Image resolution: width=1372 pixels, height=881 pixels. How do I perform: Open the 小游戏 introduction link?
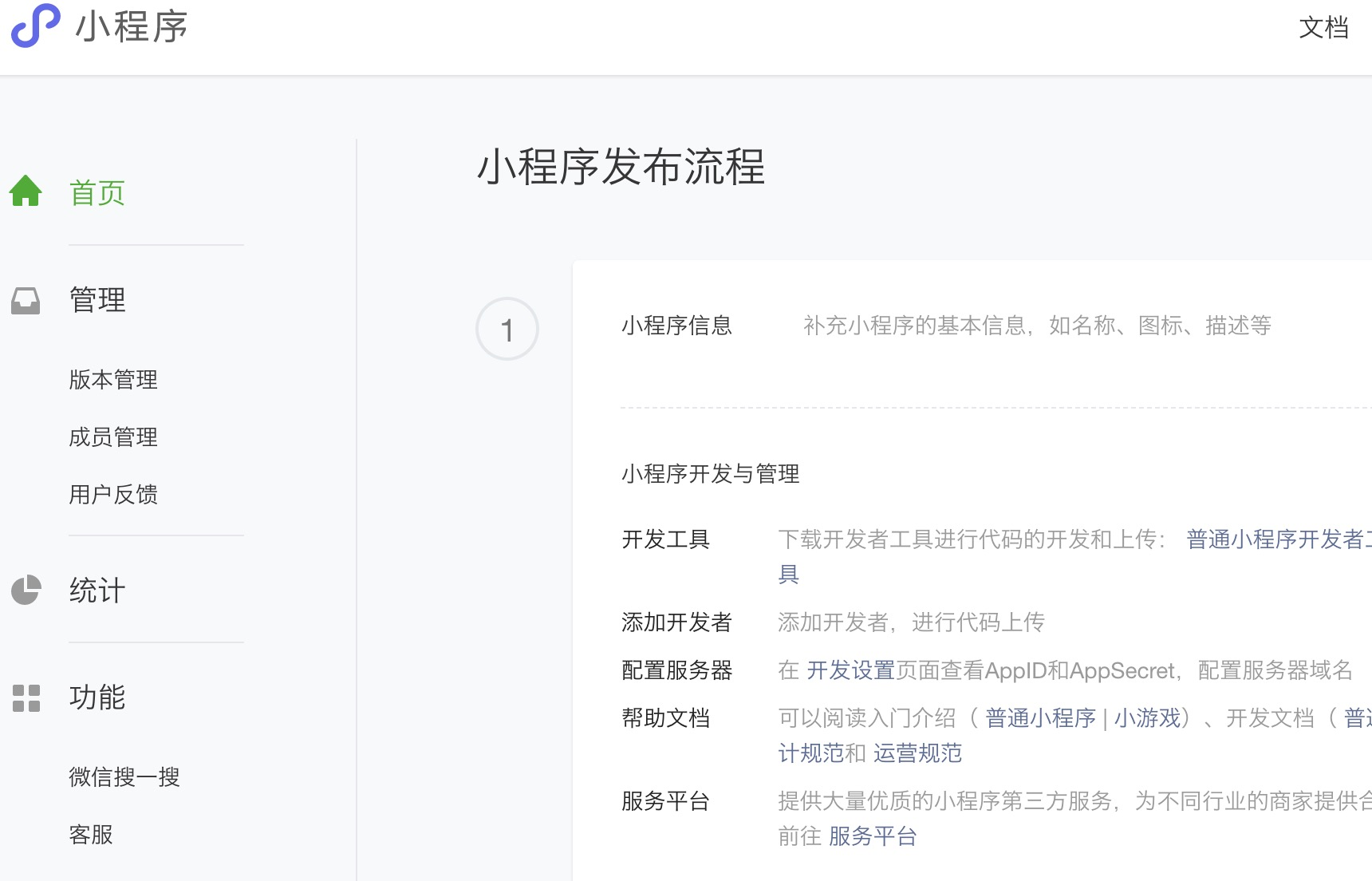1147,718
